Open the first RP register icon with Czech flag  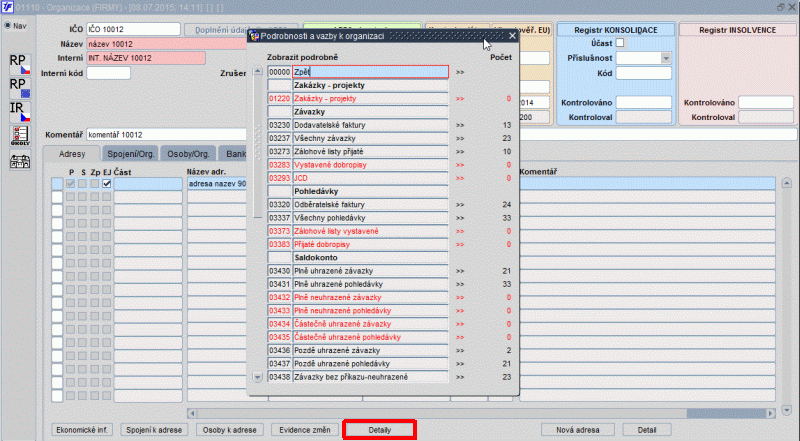click(x=20, y=64)
